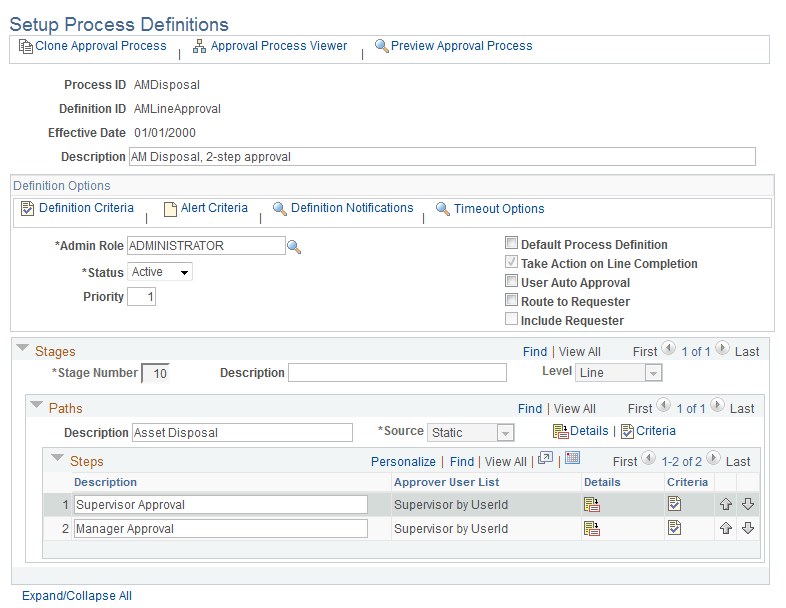Screen dimensions: 786x608
Task: Click the Approval Process Viewer hierarchy icon
Action: tap(200, 46)
